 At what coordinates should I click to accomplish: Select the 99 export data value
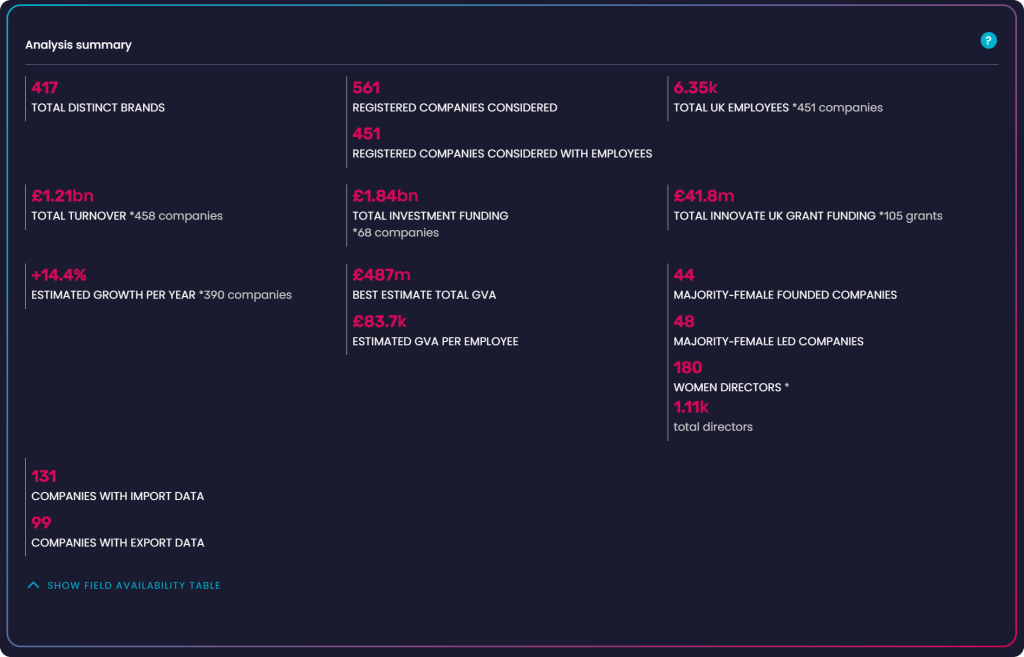(41, 523)
